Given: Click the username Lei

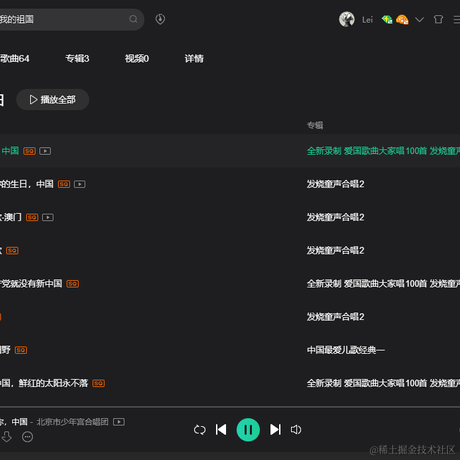Looking at the screenshot, I should point(367,20).
